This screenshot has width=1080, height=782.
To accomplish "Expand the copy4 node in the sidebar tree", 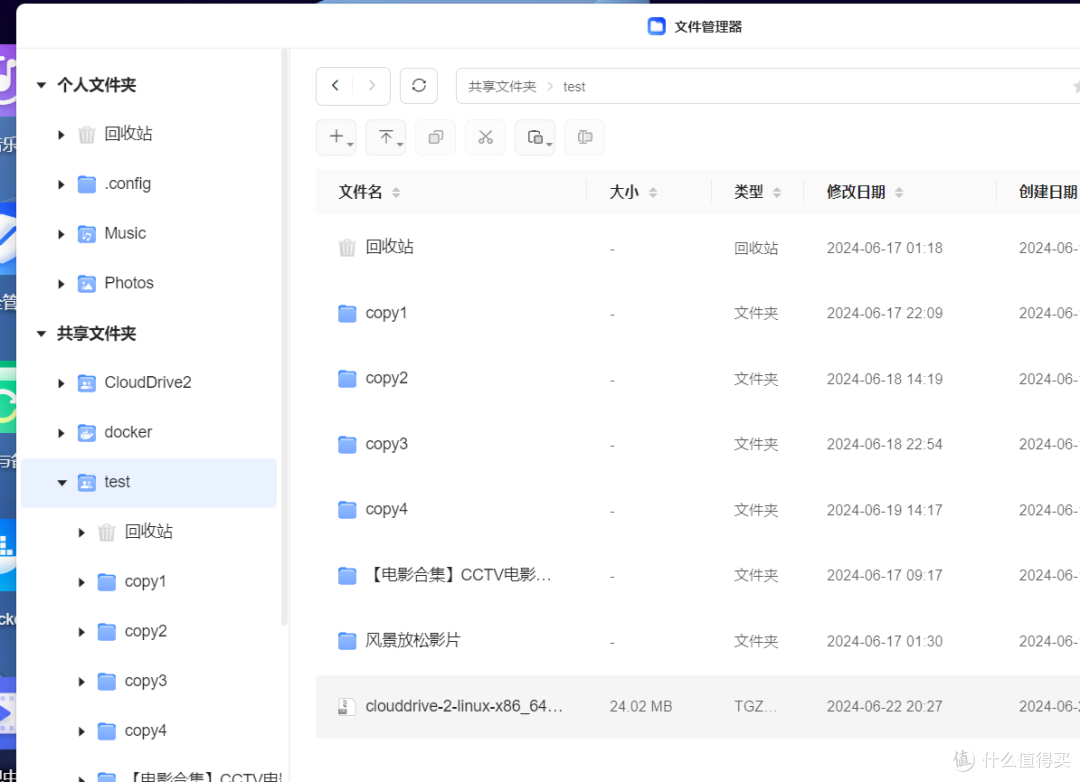I will [81, 732].
